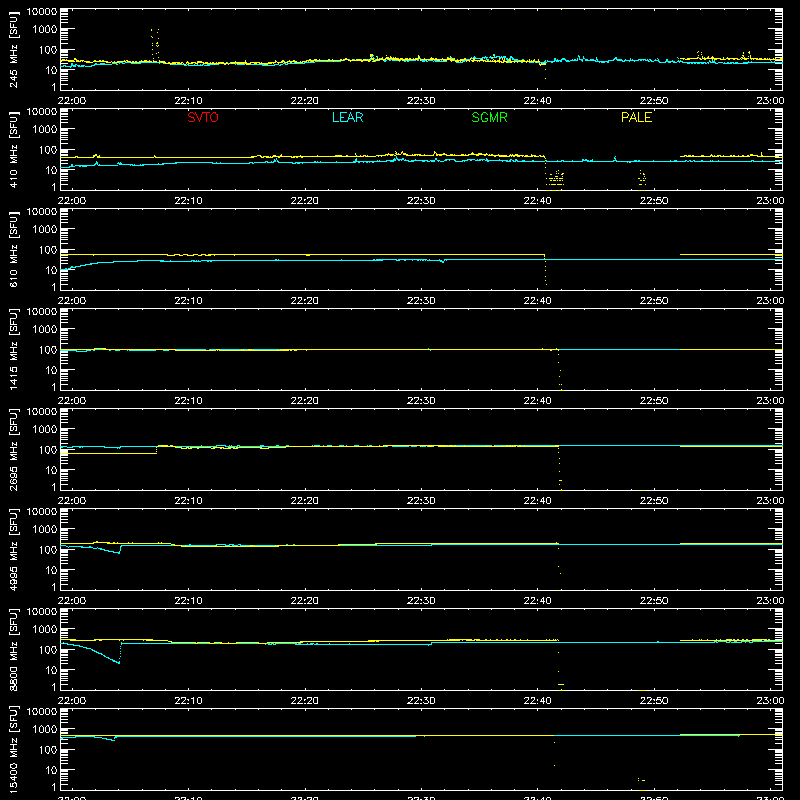
Task: Select the 245 MHz [SFU] axis label
Action: point(13,49)
